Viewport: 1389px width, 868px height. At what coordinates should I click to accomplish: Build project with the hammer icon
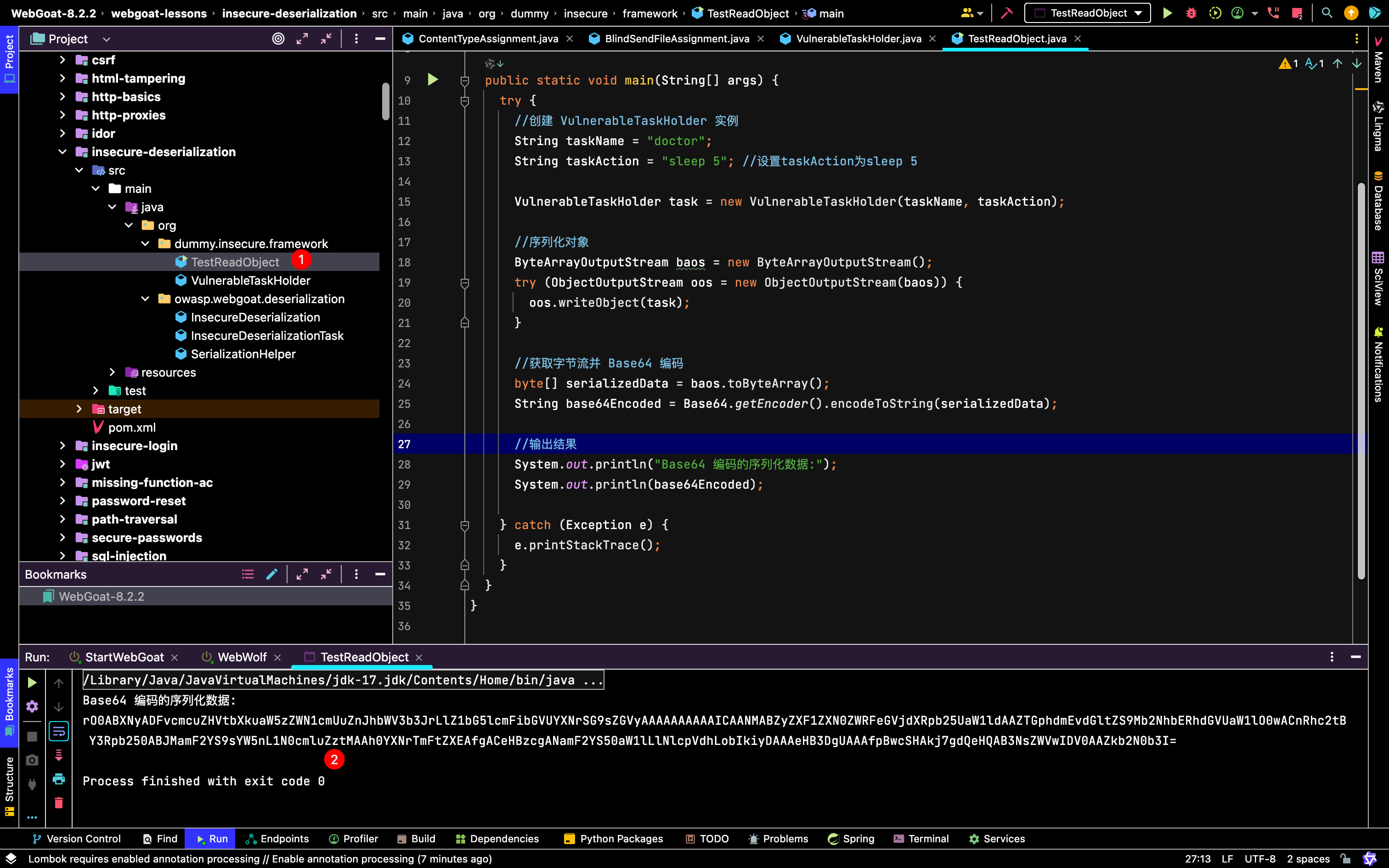(x=1007, y=13)
